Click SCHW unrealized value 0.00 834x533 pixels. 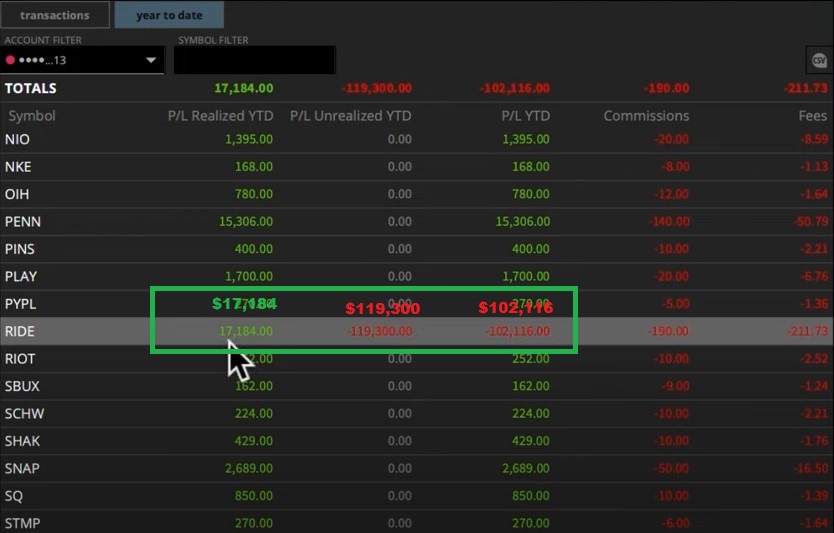(x=399, y=413)
